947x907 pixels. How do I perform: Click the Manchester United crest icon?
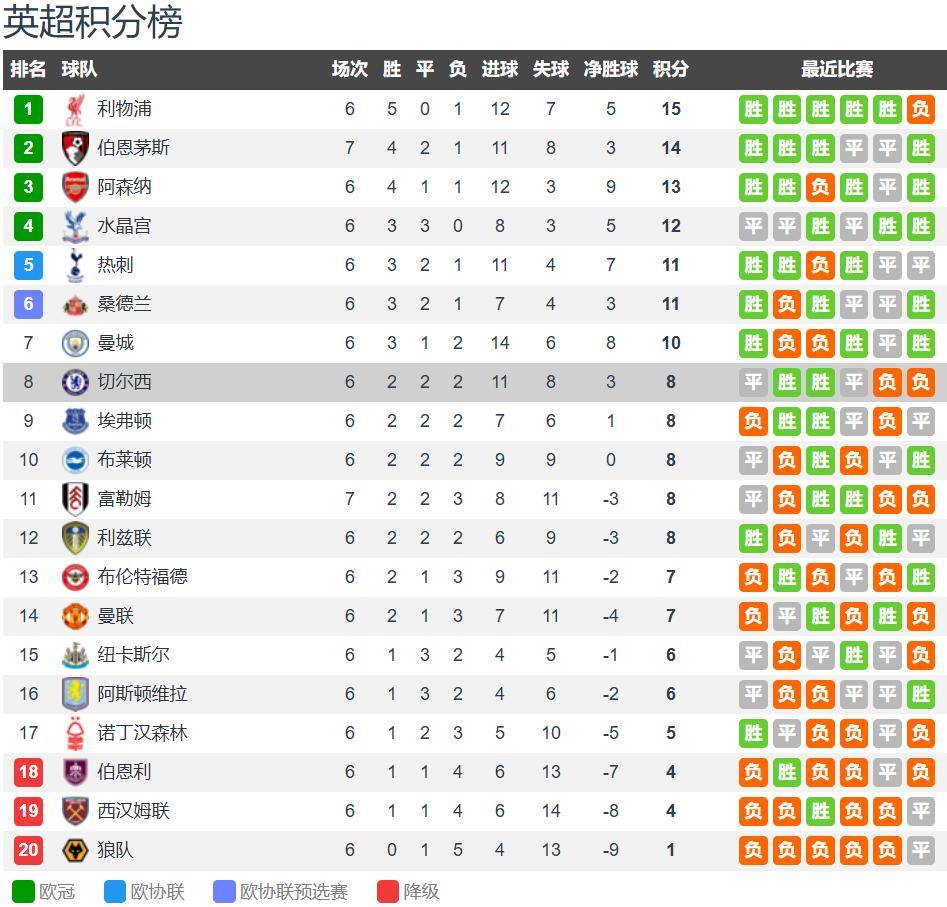click(75, 616)
